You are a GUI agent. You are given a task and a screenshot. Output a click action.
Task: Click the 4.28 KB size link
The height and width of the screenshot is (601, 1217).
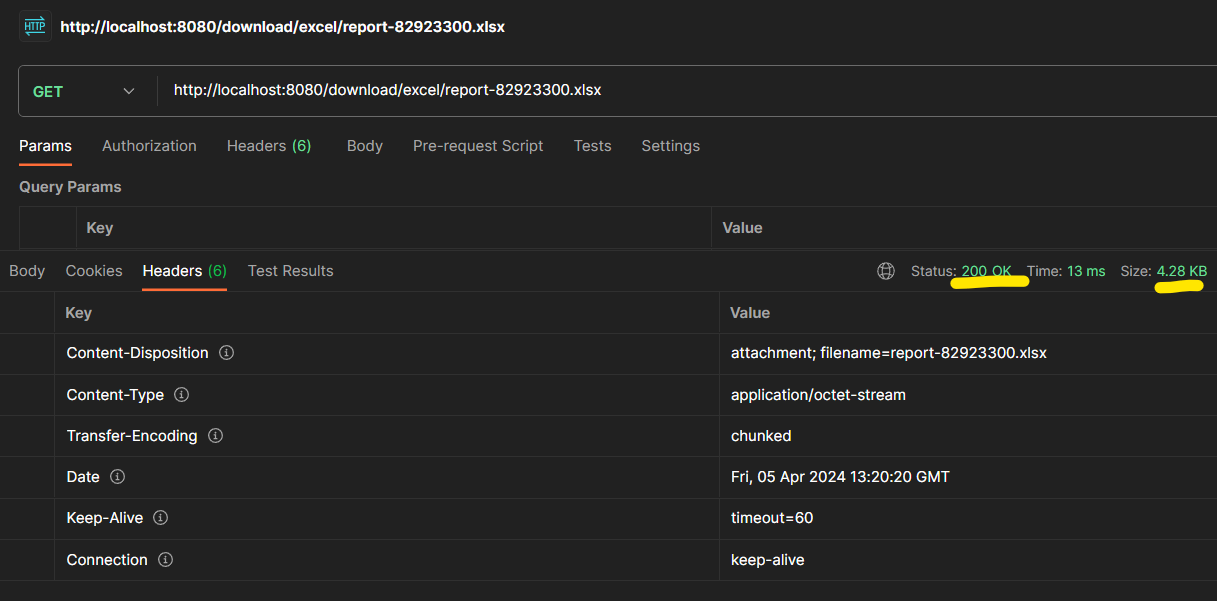1182,270
